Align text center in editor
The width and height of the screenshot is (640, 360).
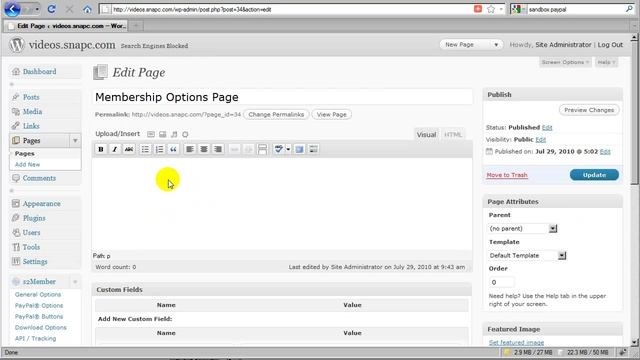[204, 149]
